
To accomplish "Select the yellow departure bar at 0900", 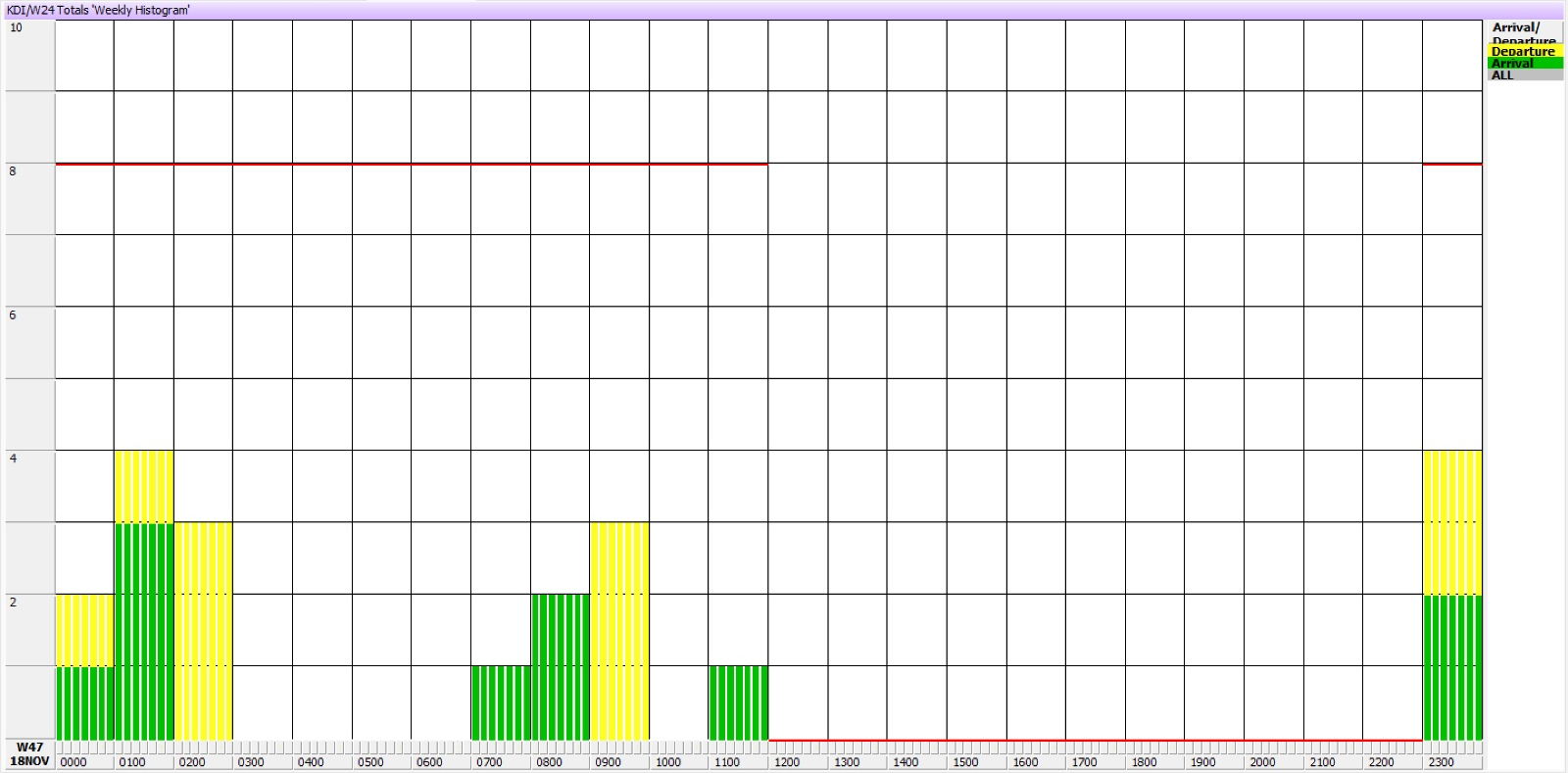I will [619, 632].
